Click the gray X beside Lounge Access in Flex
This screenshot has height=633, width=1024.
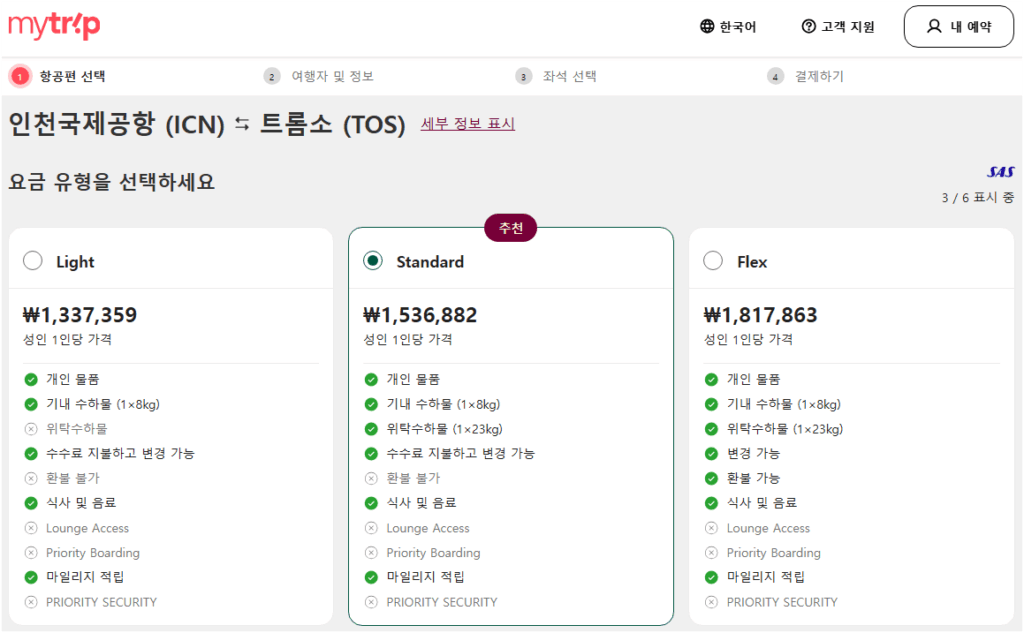[x=712, y=528]
